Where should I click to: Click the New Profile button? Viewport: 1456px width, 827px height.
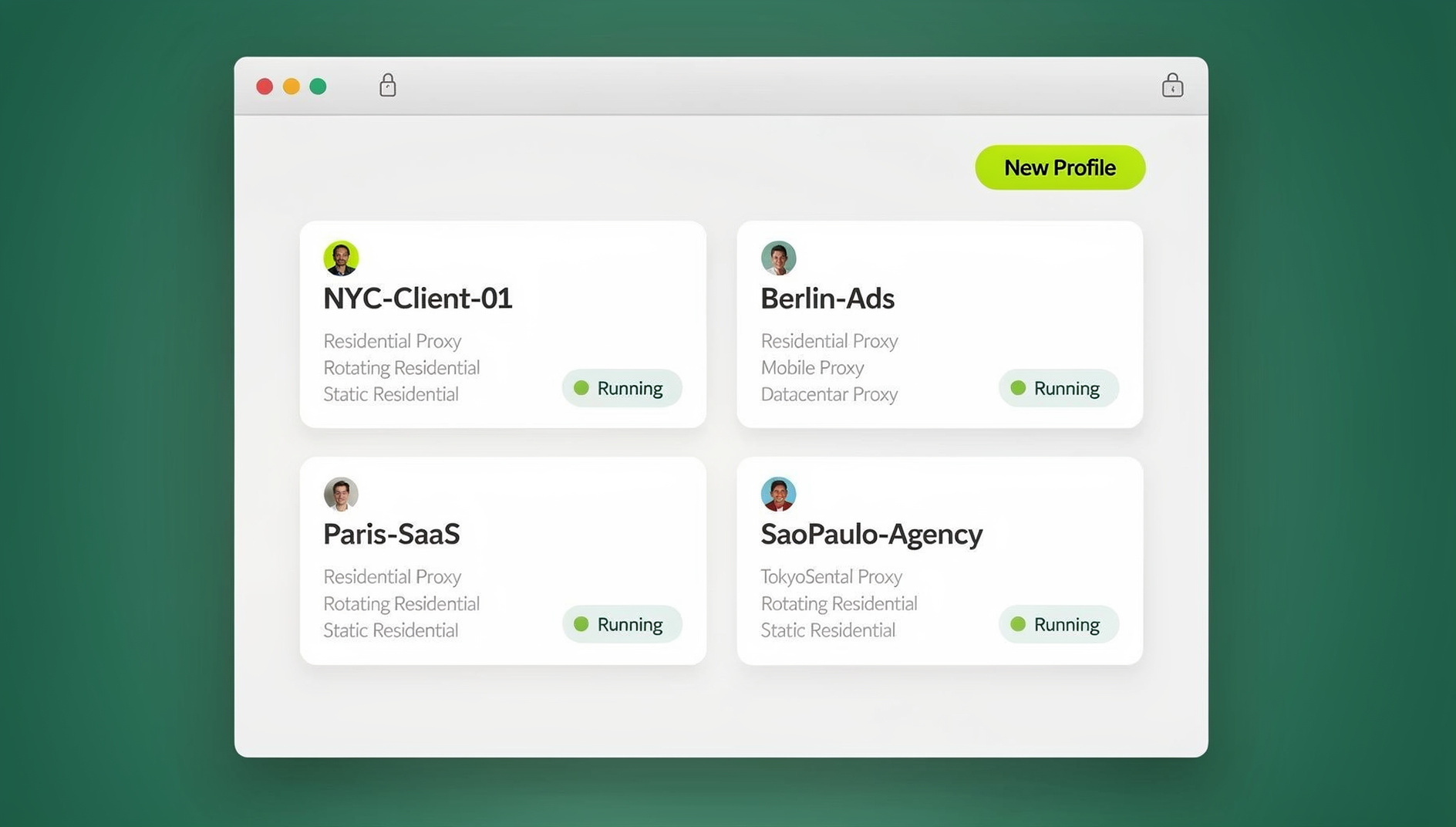(1060, 167)
